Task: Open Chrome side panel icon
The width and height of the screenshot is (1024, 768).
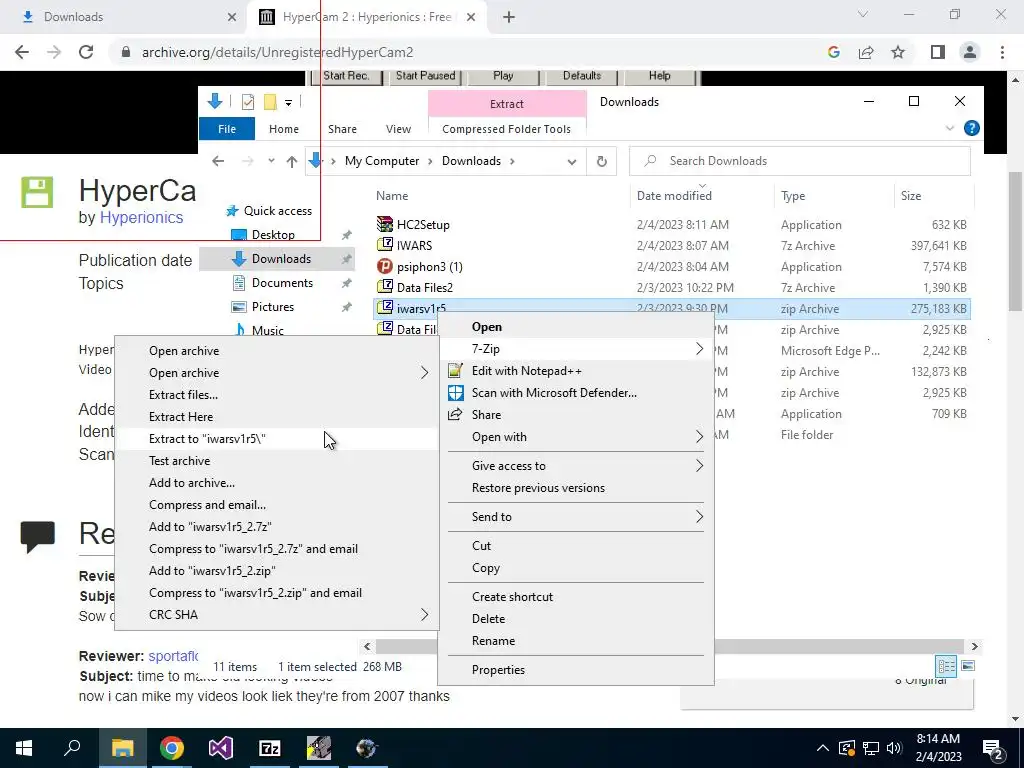Action: point(938,52)
